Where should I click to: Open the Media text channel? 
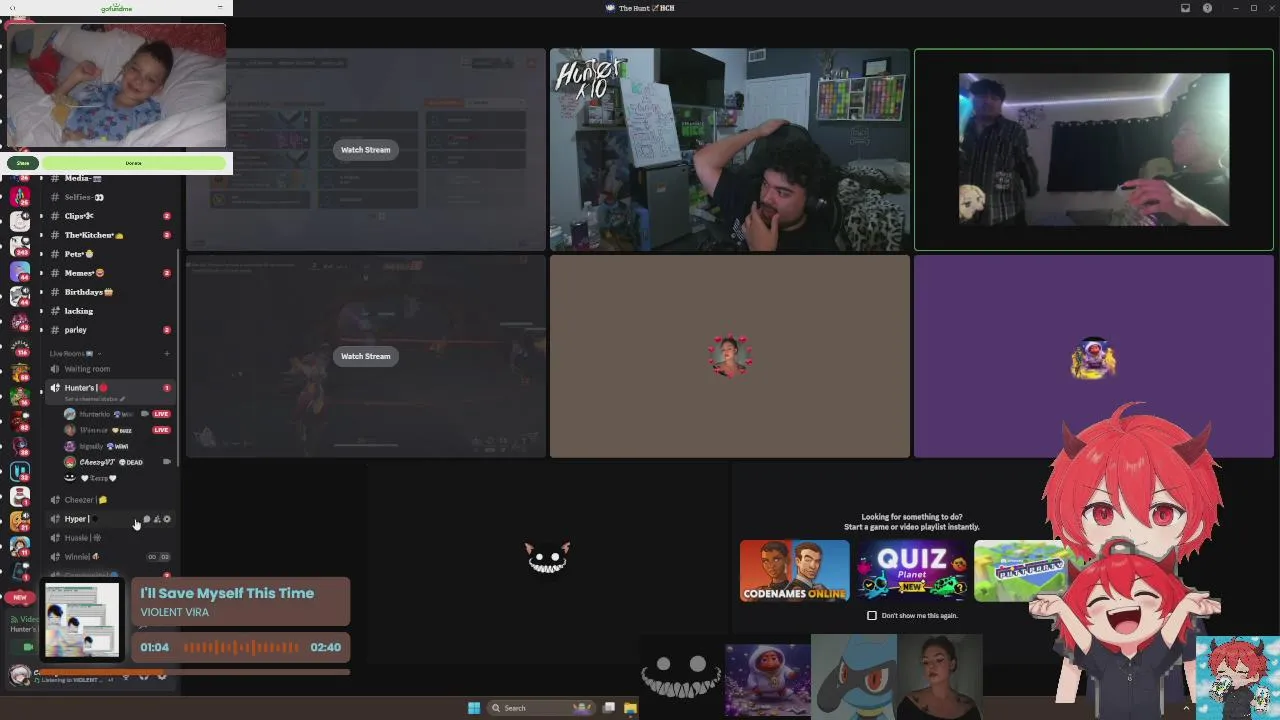tap(108, 178)
